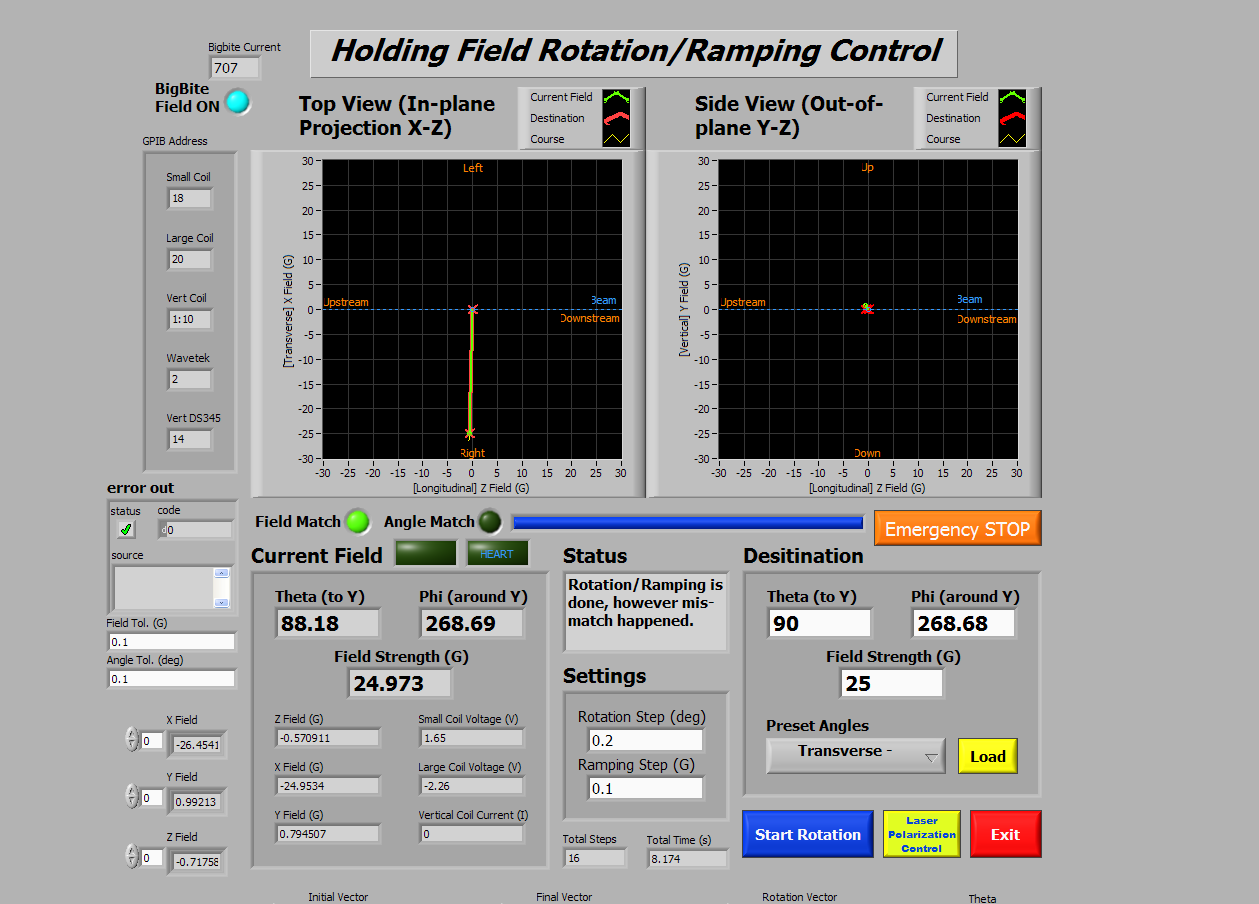Viewport: 1259px width, 904px height.
Task: Click Top View Current Field legend icon
Action: point(619,98)
